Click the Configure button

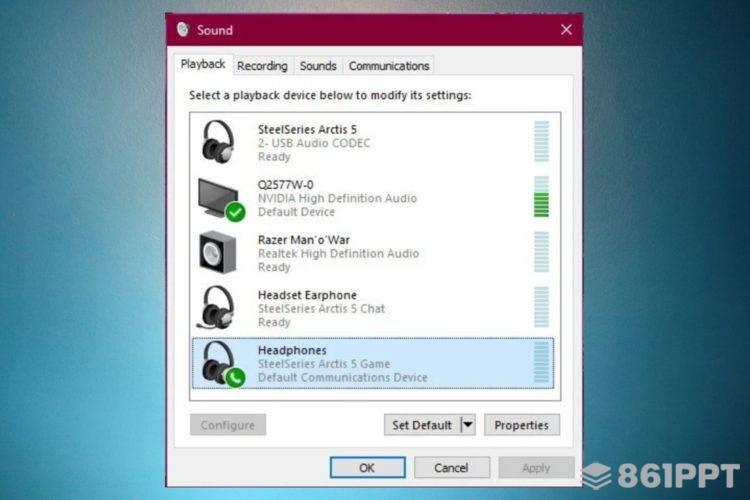(228, 425)
